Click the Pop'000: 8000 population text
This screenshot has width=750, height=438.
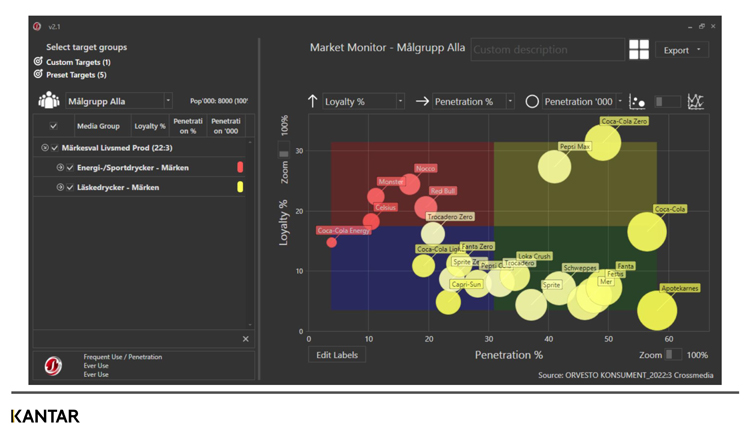(219, 101)
